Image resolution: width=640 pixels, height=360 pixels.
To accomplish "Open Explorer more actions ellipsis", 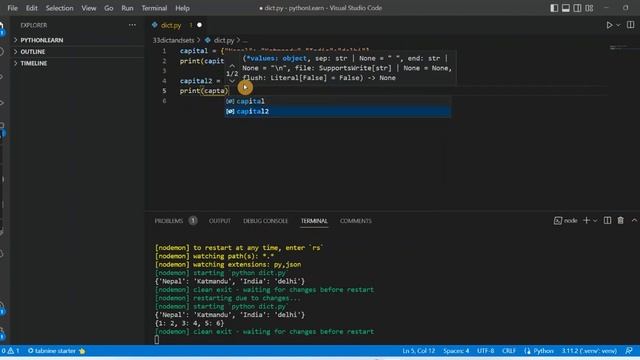I will click(x=132, y=25).
